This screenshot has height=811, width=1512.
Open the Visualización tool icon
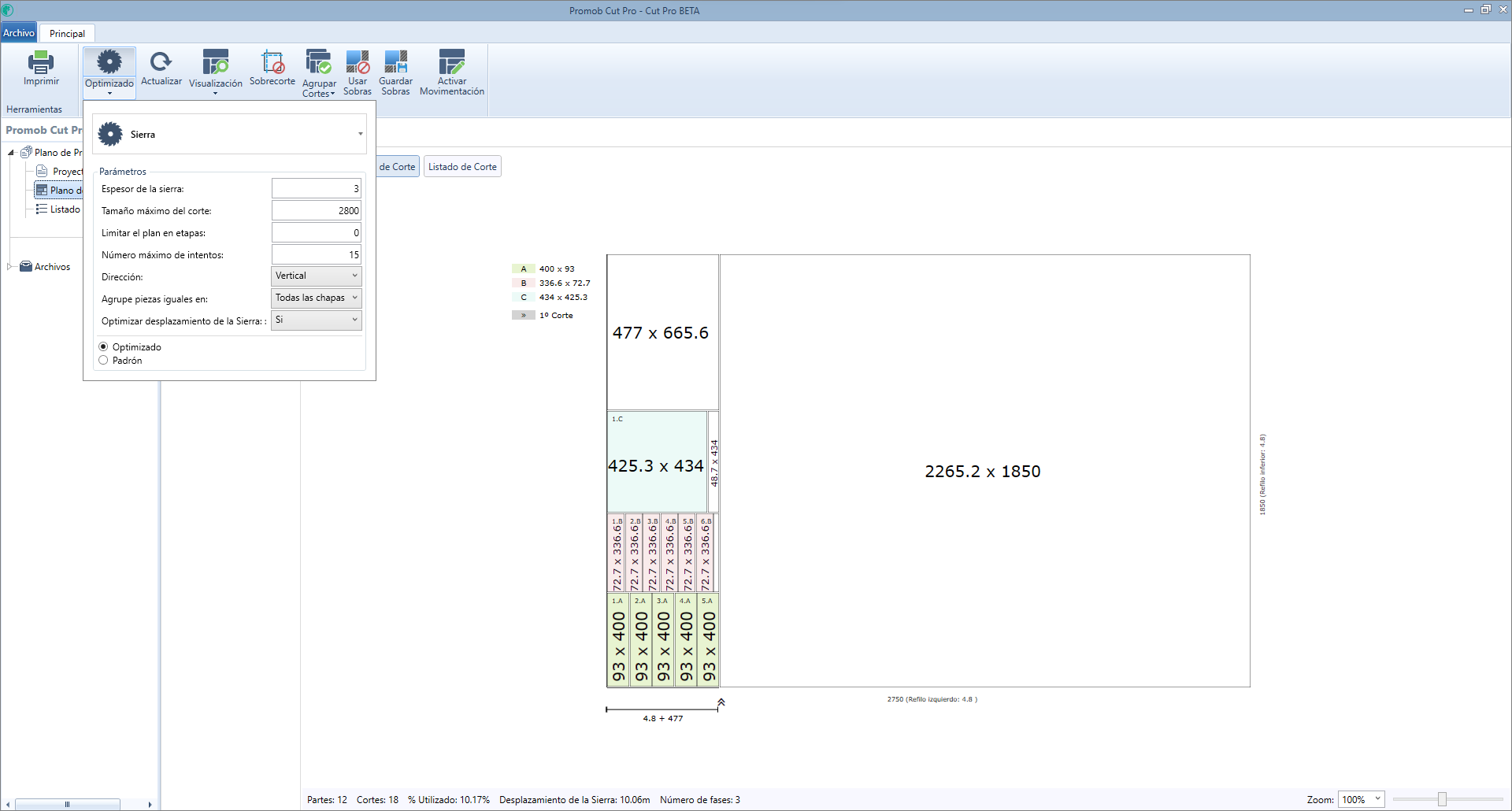click(x=215, y=62)
